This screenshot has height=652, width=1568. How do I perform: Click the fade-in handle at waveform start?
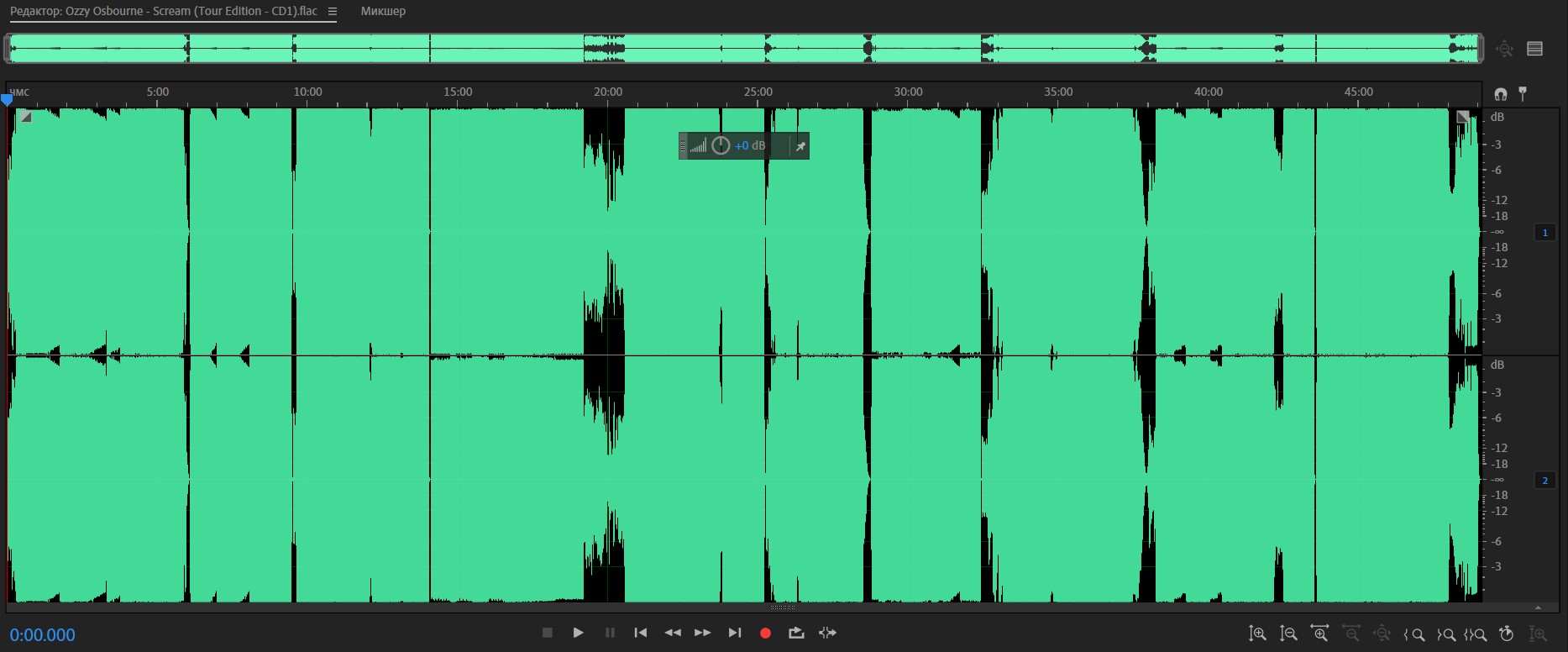coord(26,117)
